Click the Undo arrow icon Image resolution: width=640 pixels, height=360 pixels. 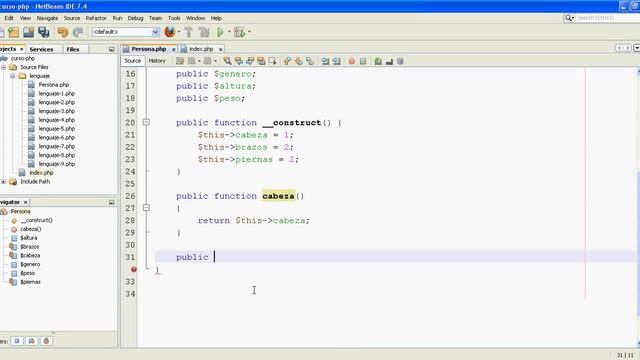coord(63,32)
